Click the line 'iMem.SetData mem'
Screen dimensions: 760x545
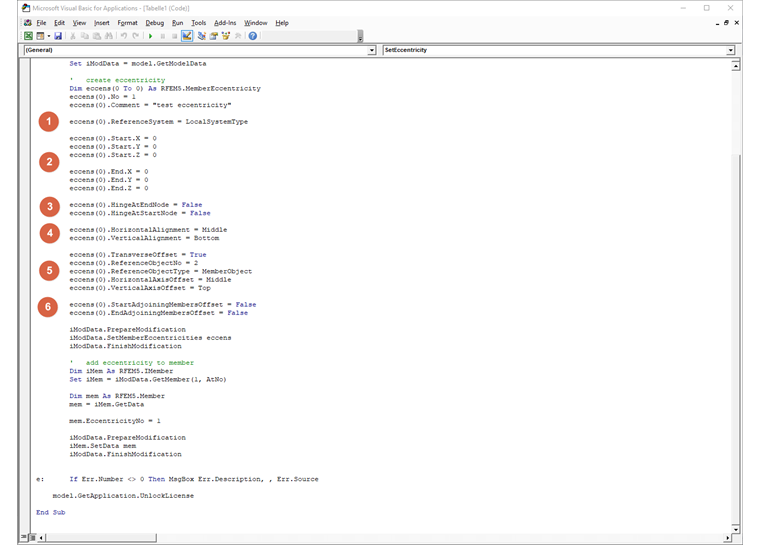click(x=103, y=446)
